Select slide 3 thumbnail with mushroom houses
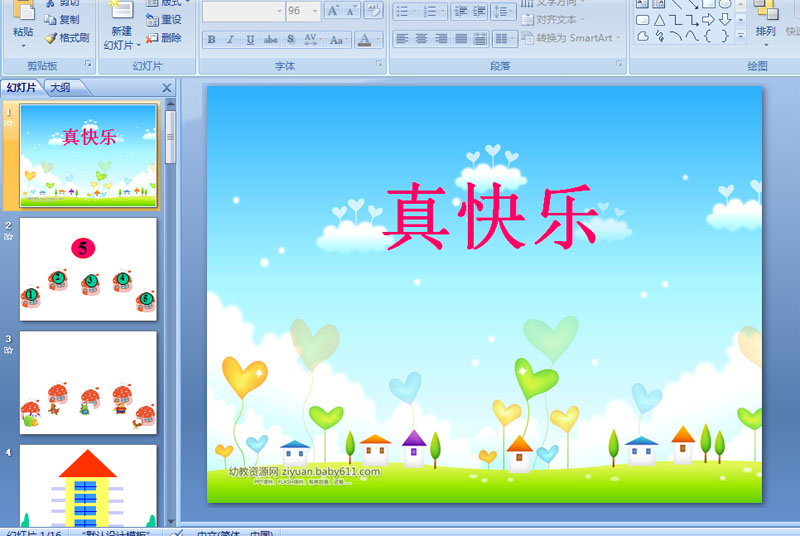The image size is (800, 536). click(88, 382)
